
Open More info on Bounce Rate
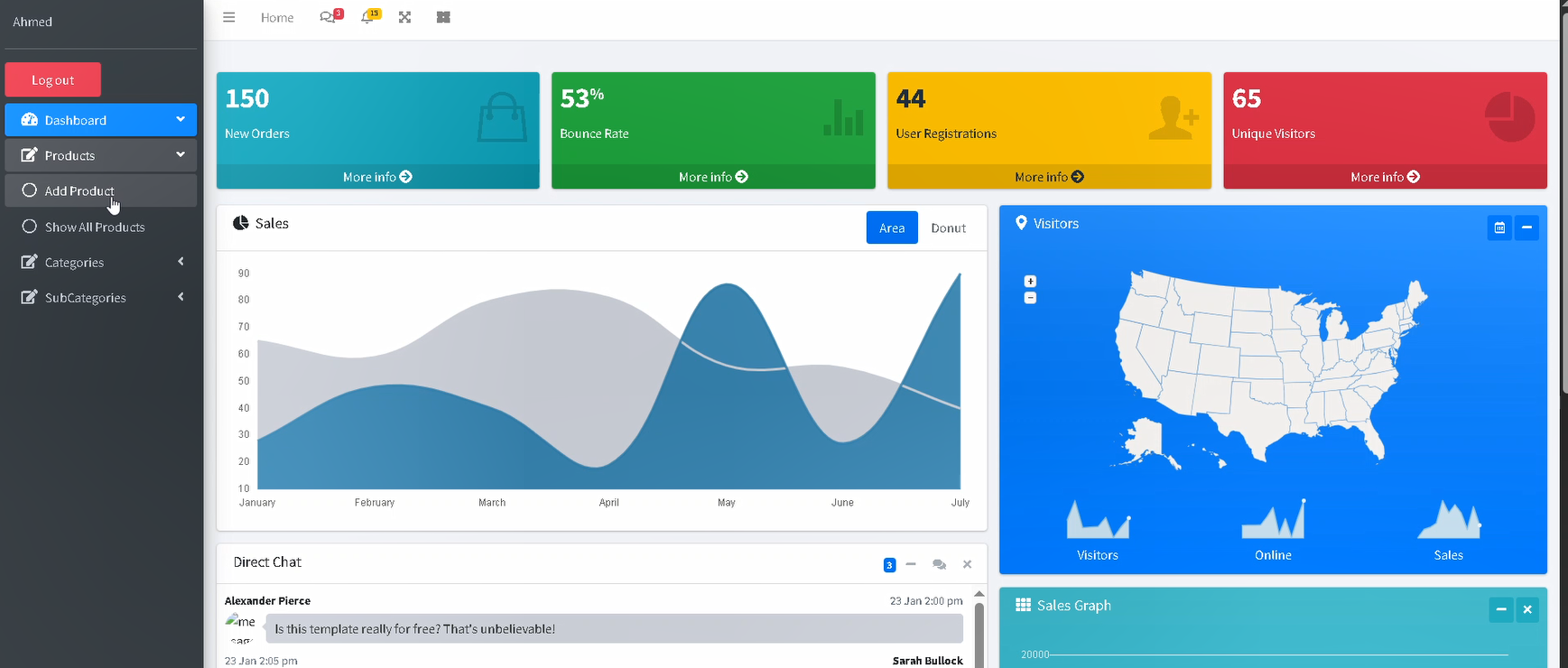(713, 177)
